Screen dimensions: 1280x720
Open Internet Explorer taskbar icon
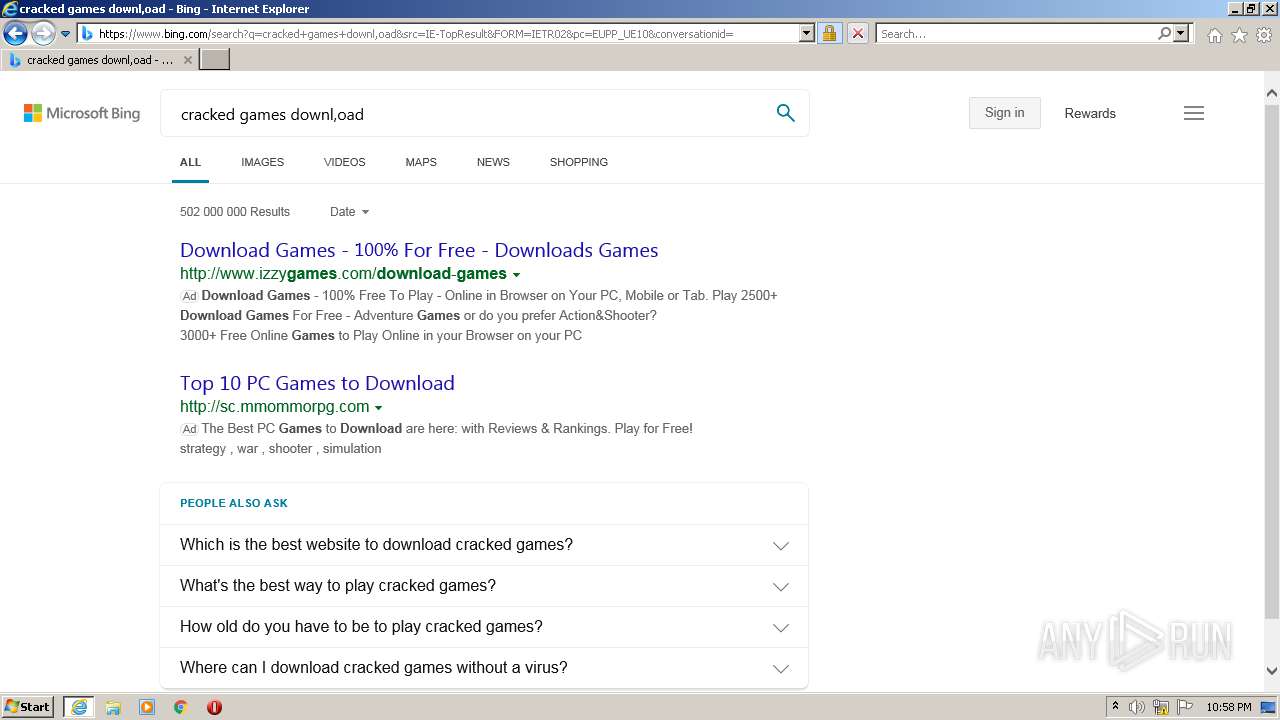(78, 707)
